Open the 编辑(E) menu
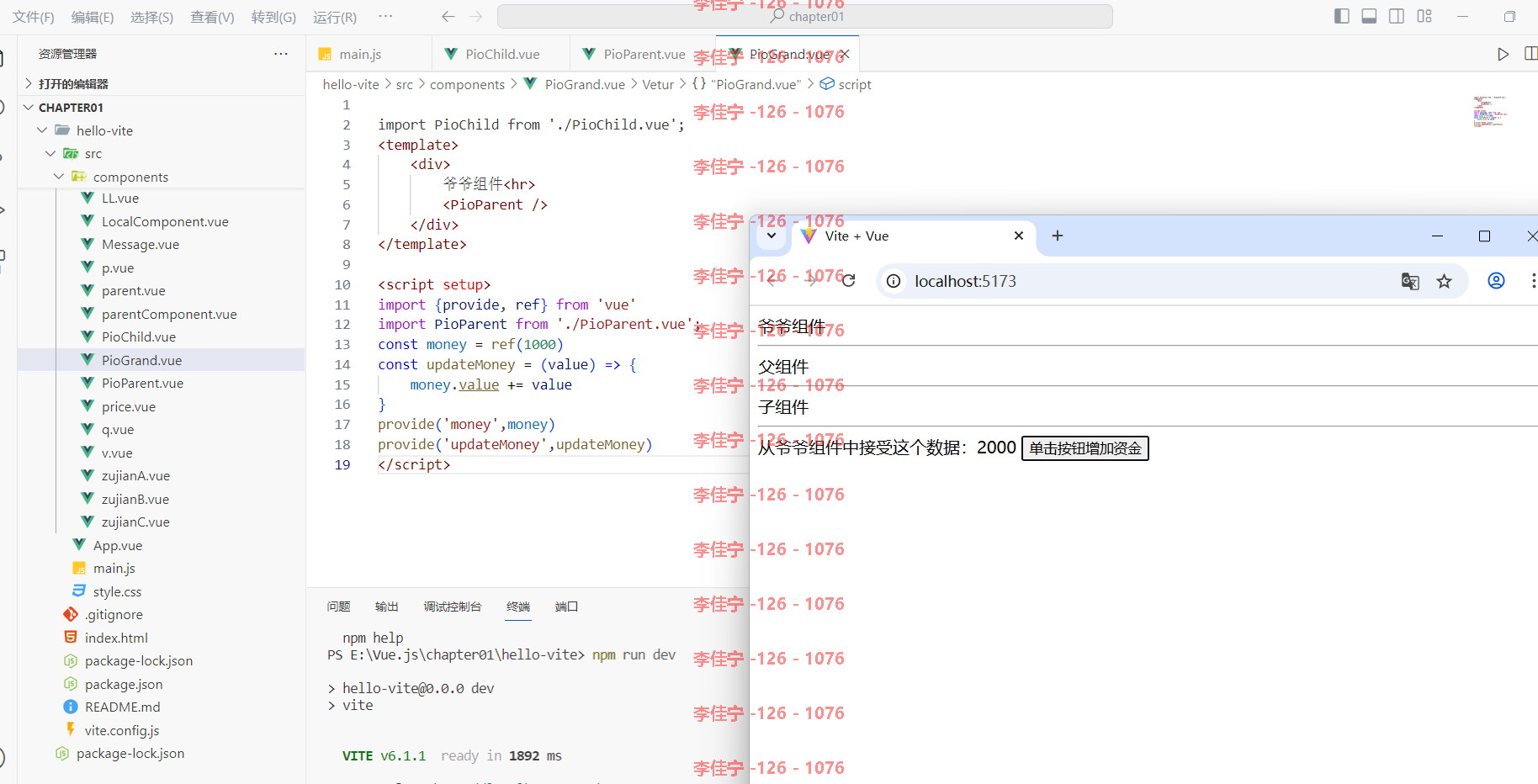This screenshot has width=1538, height=784. [x=93, y=17]
